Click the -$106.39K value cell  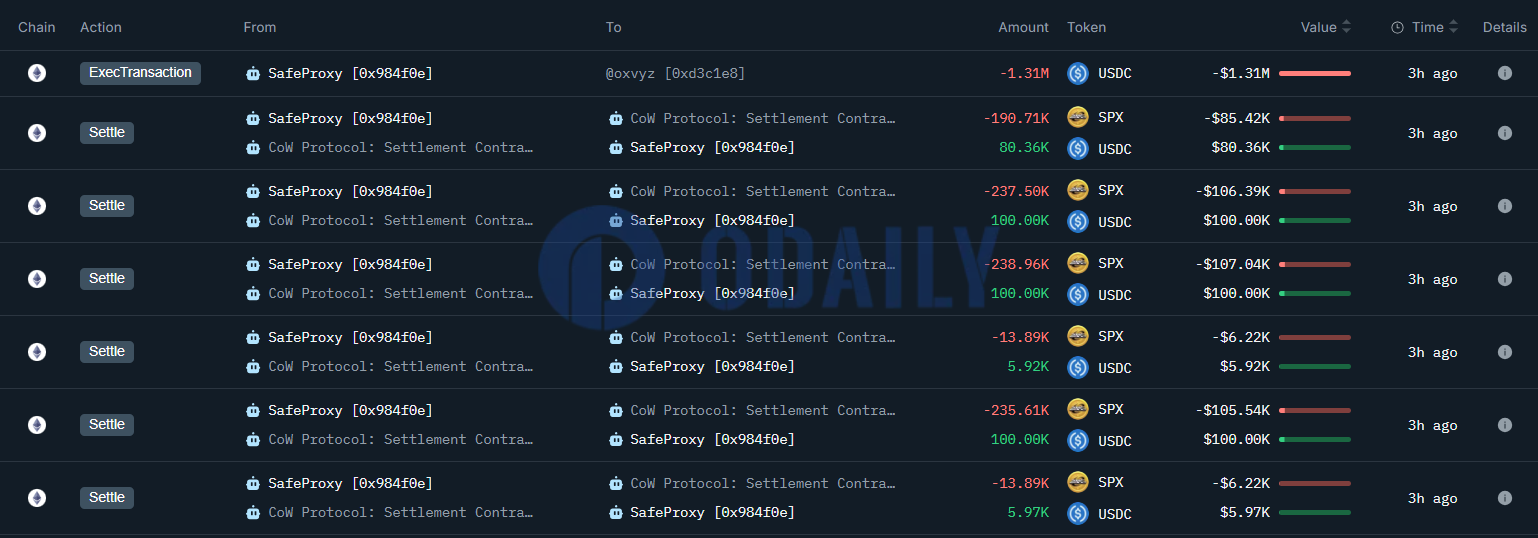coord(1232,191)
